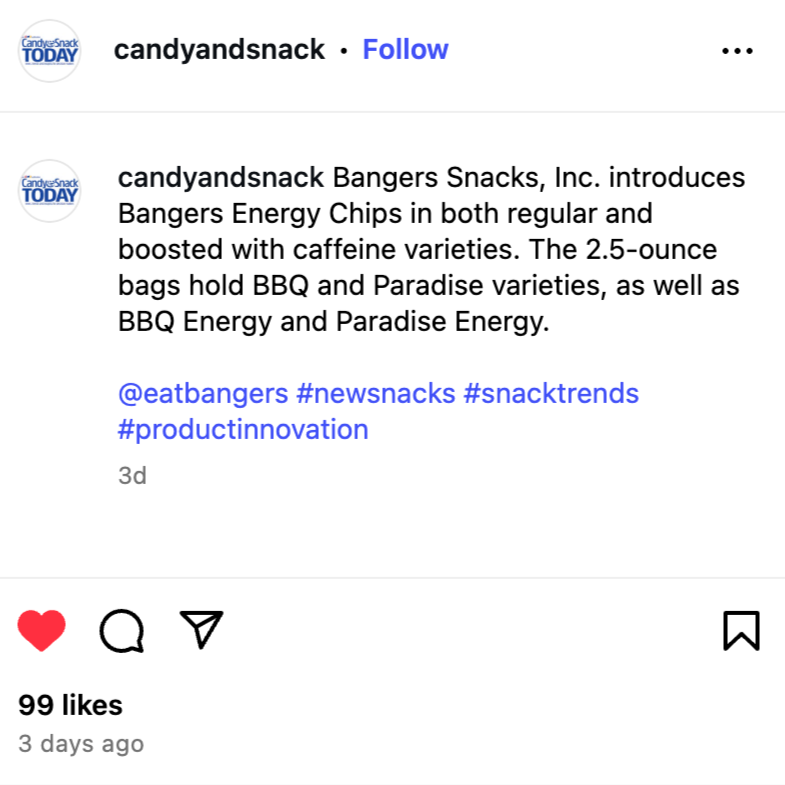Viewport: 785px width, 785px height.
Task: Click the header Candy & Snack Today avatar
Action: click(x=50, y=51)
